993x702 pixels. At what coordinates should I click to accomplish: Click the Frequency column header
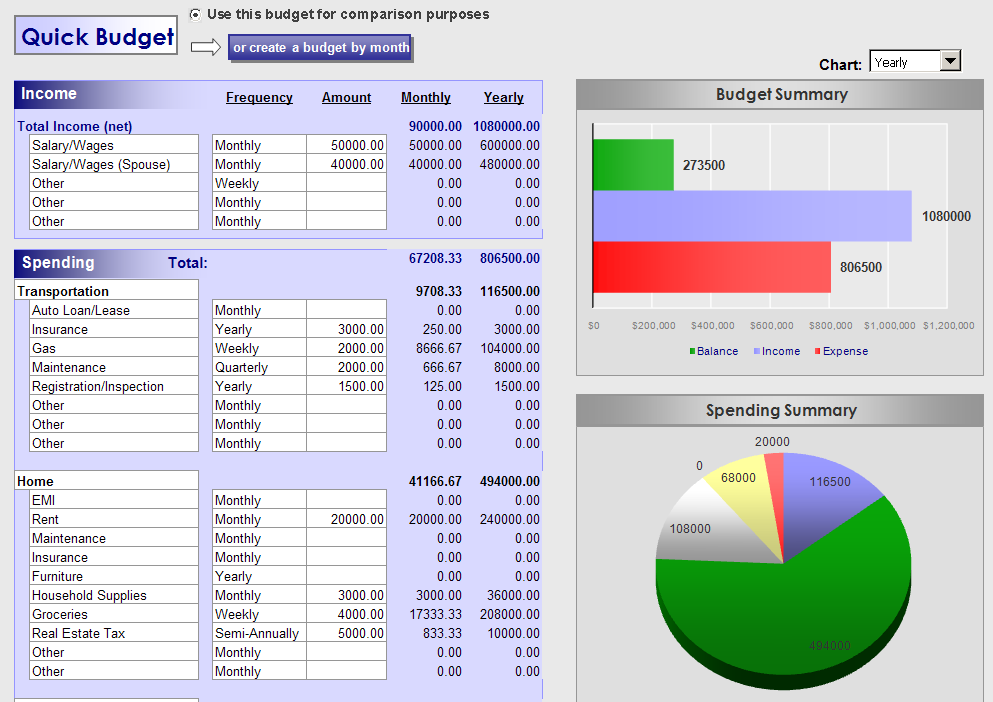259,97
